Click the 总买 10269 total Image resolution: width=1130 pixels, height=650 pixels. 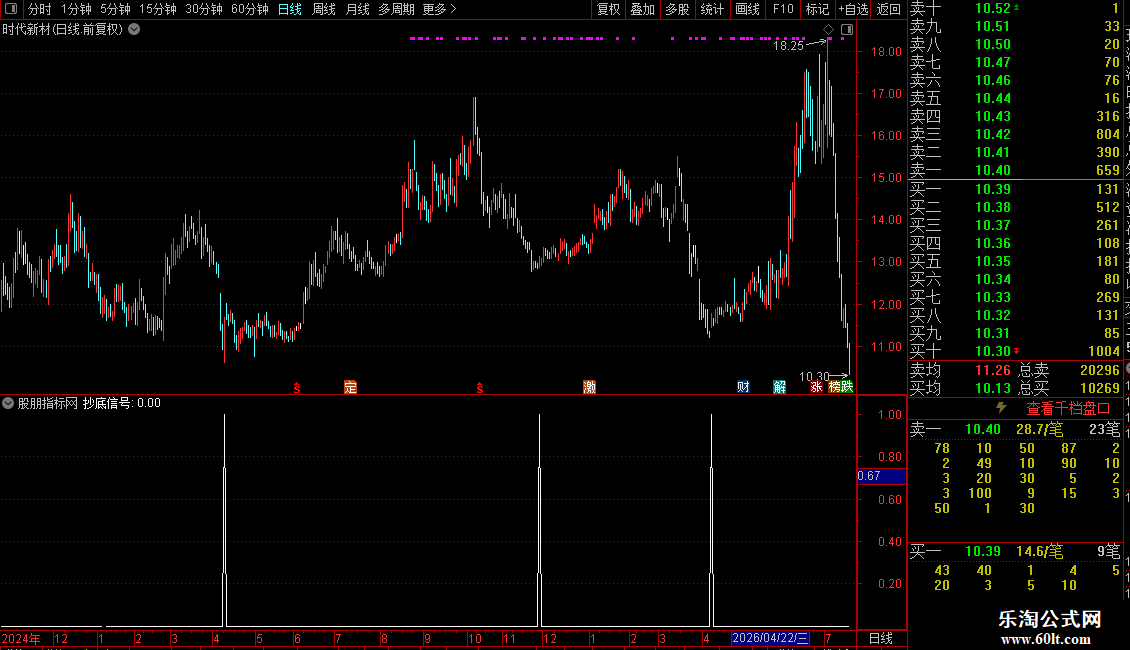1069,388
